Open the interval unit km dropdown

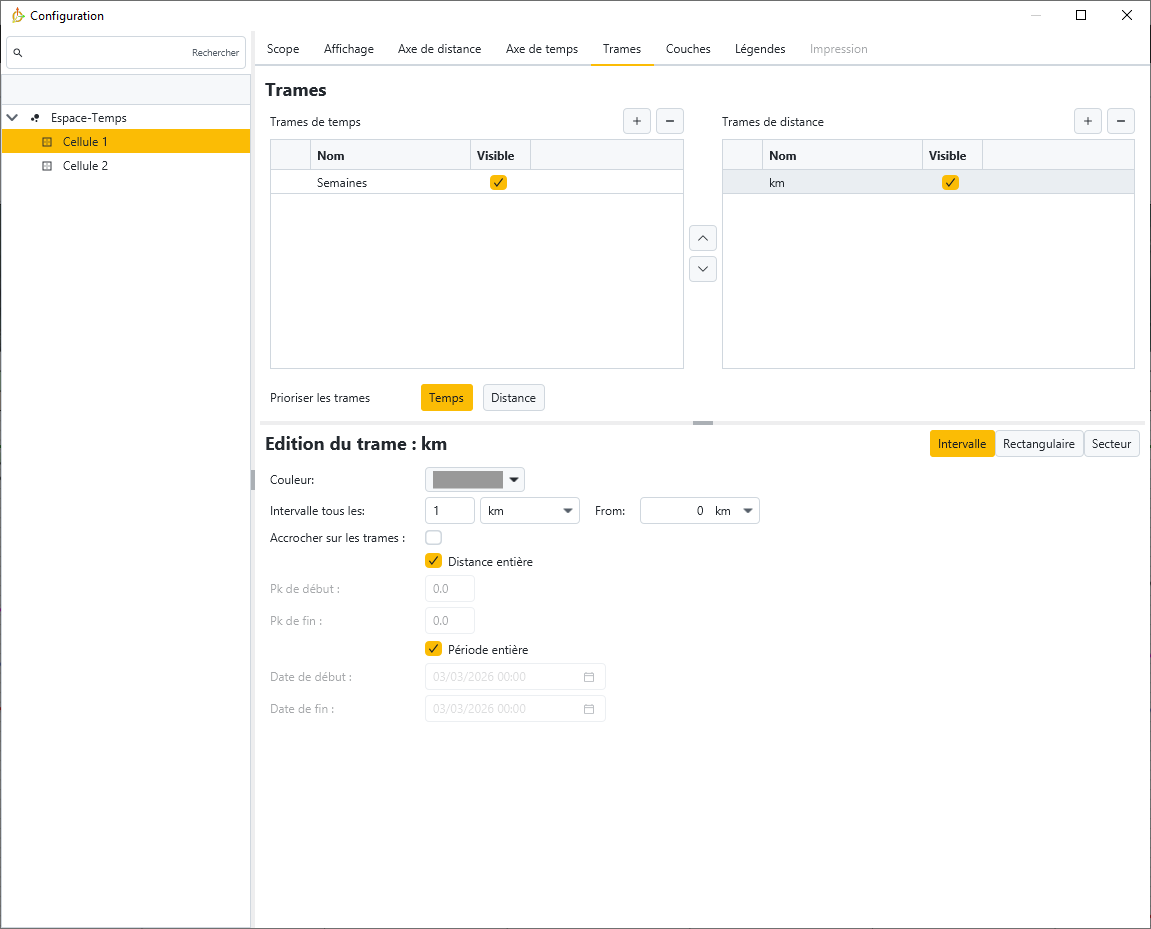(x=530, y=511)
